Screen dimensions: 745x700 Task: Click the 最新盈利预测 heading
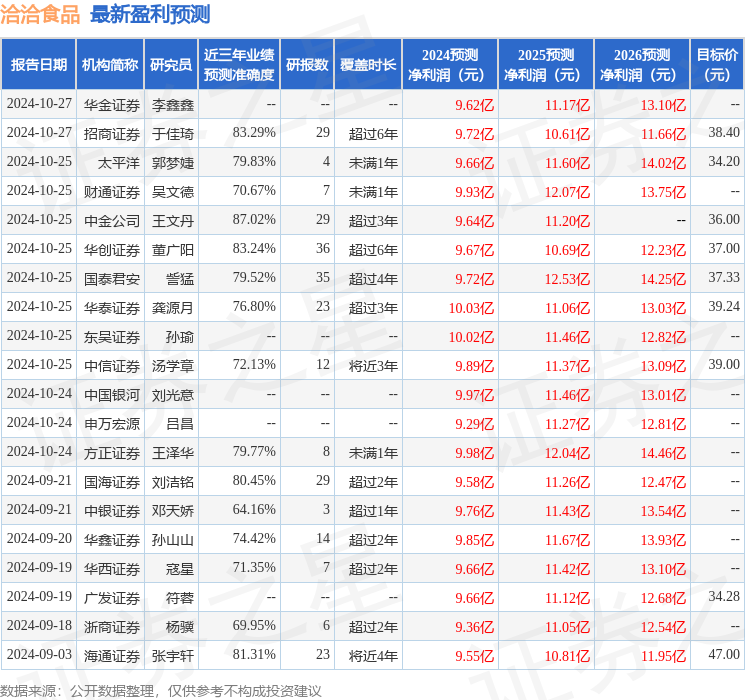tap(150, 15)
